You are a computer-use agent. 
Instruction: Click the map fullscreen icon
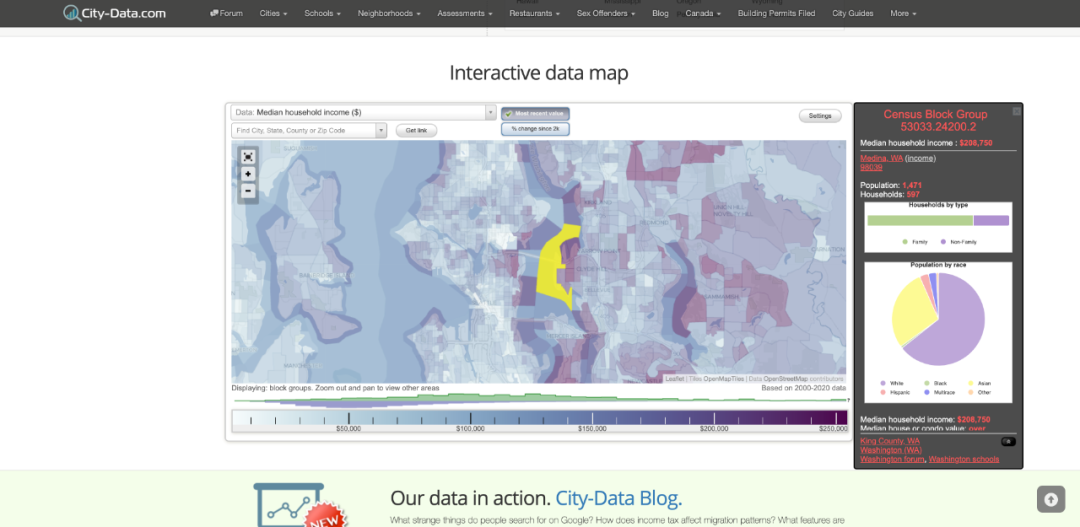[248, 157]
